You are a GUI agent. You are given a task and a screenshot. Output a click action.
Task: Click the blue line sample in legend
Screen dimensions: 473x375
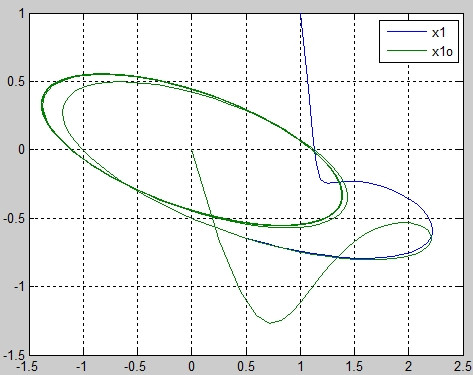coord(407,32)
